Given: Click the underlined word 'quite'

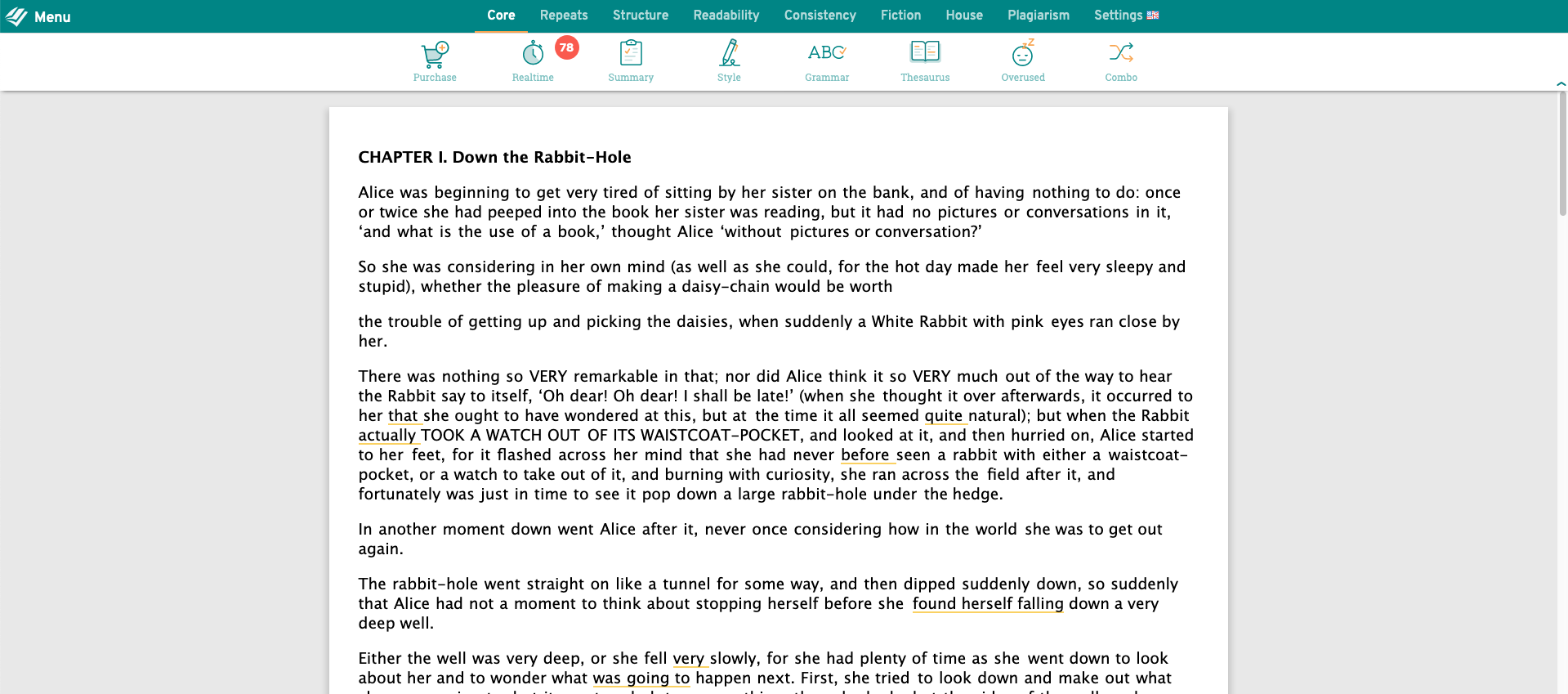Looking at the screenshot, I should [x=944, y=416].
